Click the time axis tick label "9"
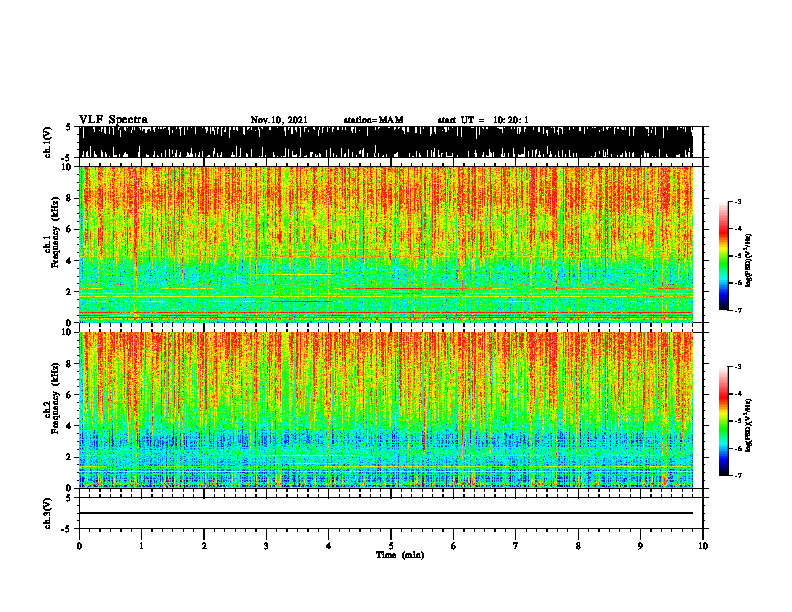792x612 pixels. point(640,546)
